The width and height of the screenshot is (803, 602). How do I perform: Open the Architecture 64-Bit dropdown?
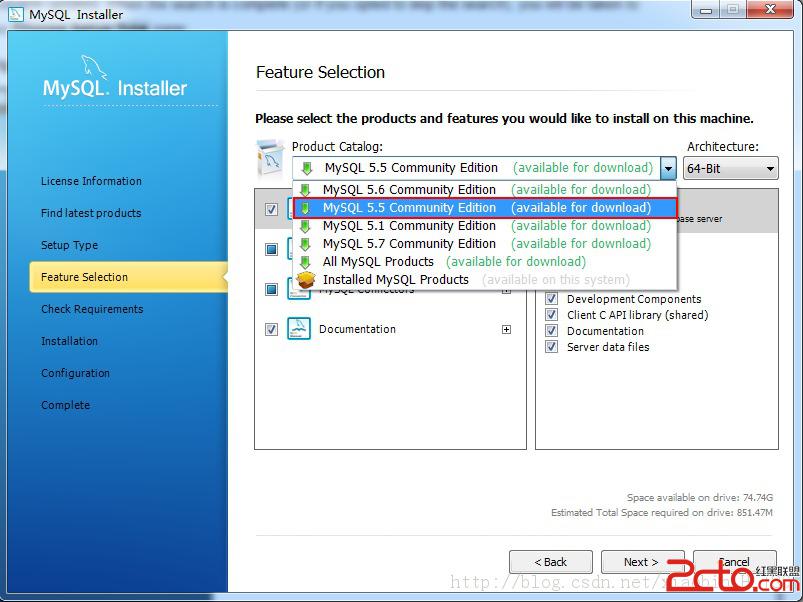pos(731,168)
